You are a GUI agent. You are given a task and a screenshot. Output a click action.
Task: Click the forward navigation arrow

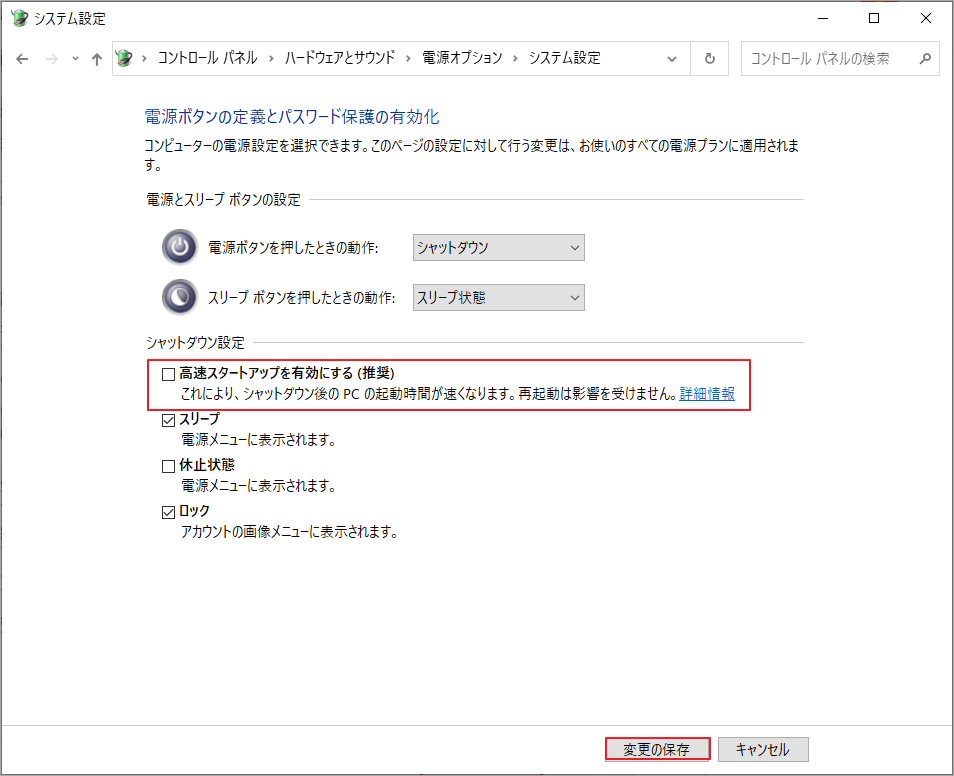click(x=52, y=59)
